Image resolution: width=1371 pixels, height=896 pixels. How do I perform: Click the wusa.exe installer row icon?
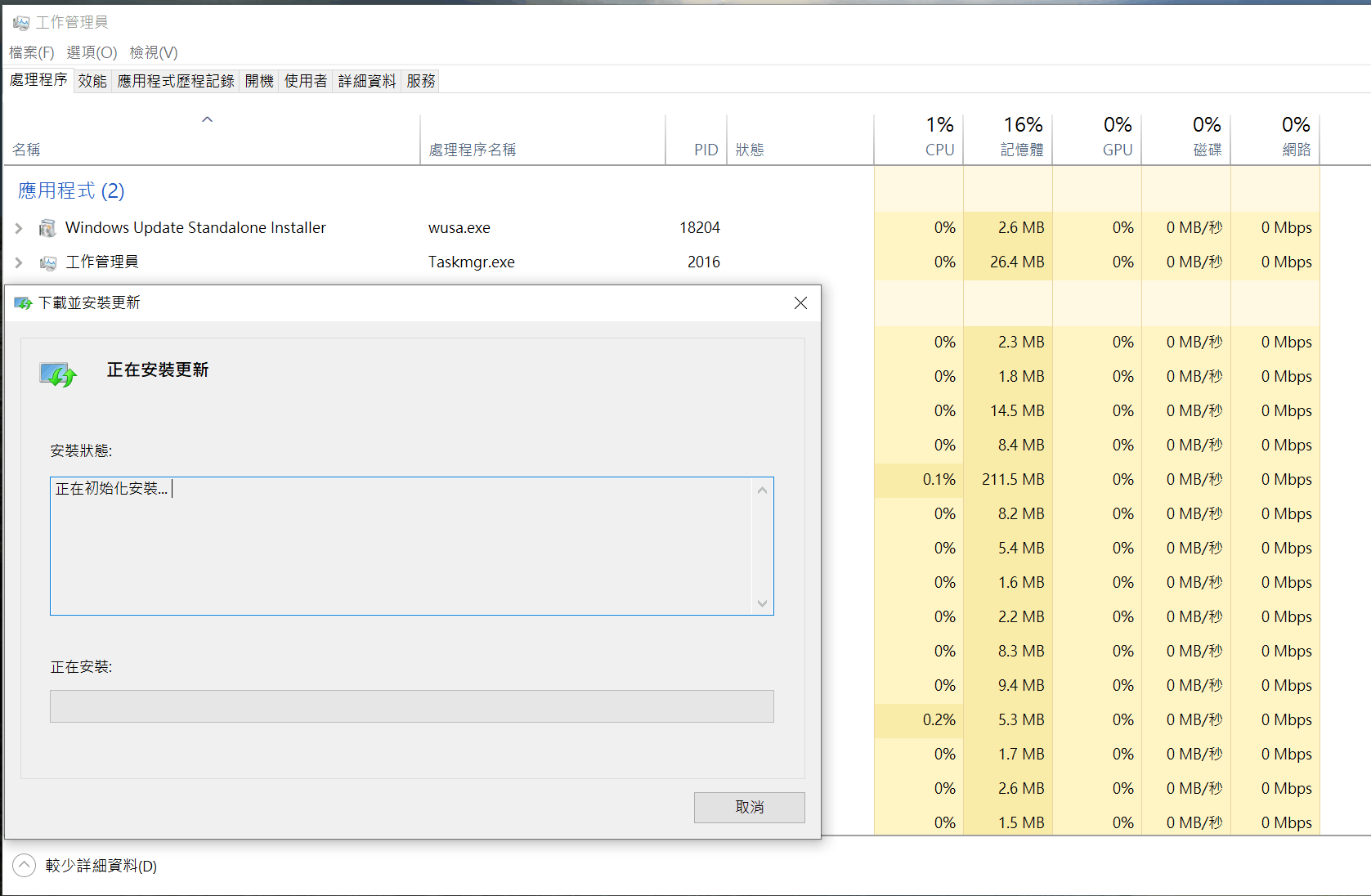tap(48, 228)
